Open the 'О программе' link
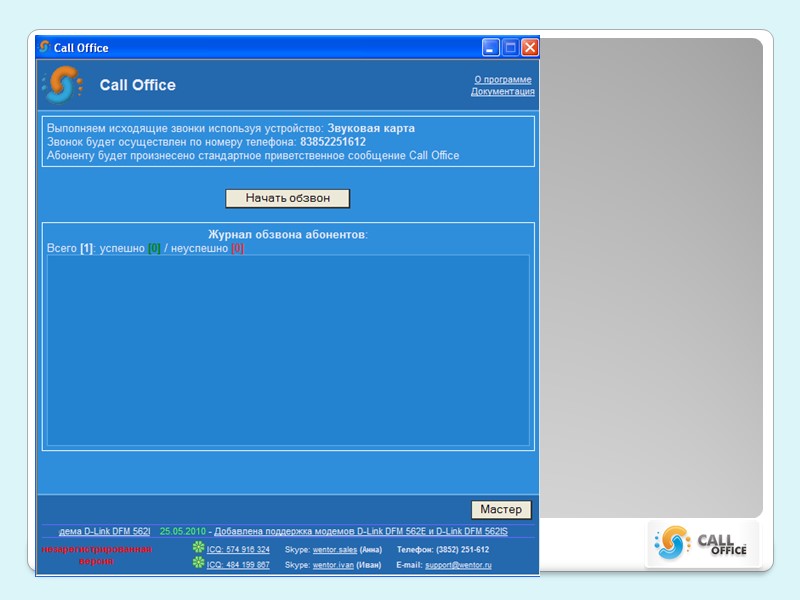Viewport: 800px width, 600px height. tap(503, 80)
